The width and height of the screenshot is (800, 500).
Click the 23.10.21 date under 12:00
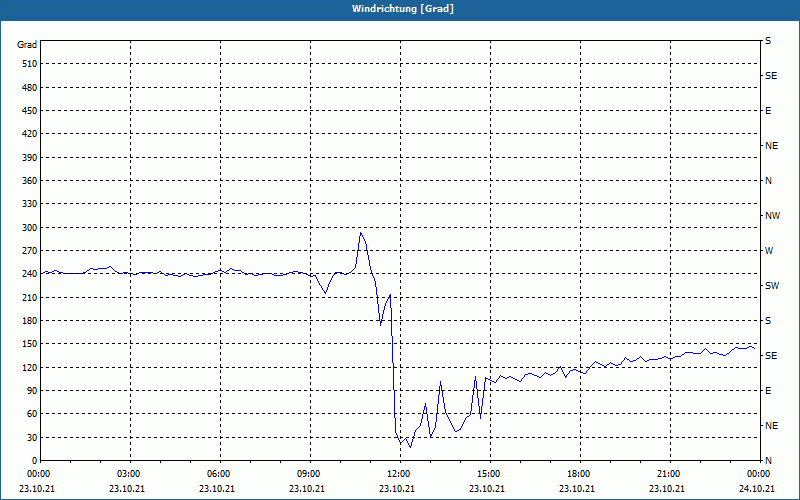click(x=397, y=489)
